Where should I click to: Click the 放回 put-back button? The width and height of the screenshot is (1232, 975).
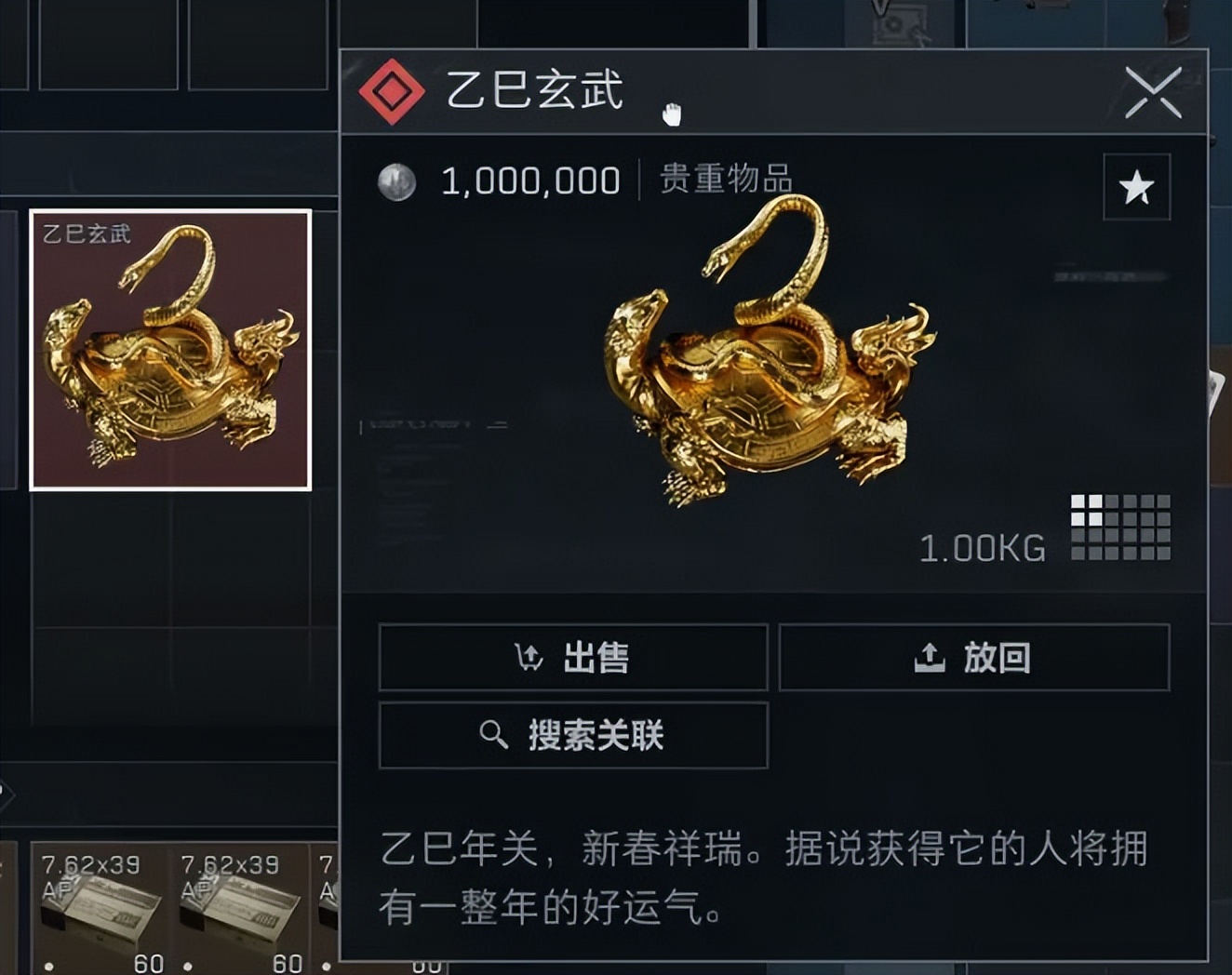tap(973, 657)
